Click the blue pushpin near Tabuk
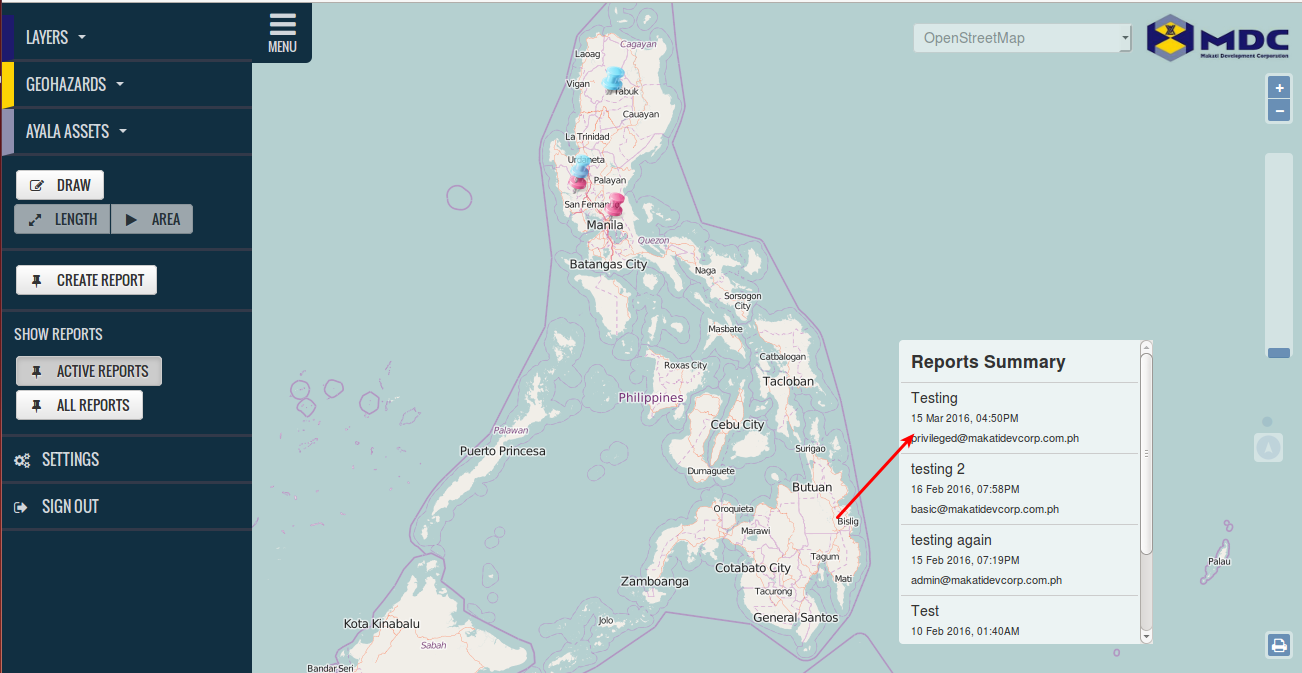The image size is (1302, 673). pos(614,80)
